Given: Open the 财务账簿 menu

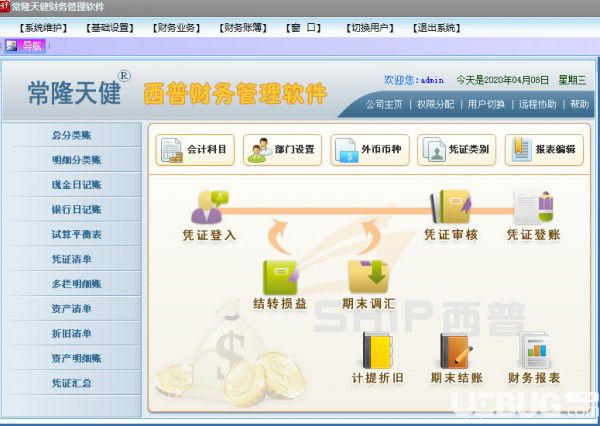Looking at the screenshot, I should (243, 28).
